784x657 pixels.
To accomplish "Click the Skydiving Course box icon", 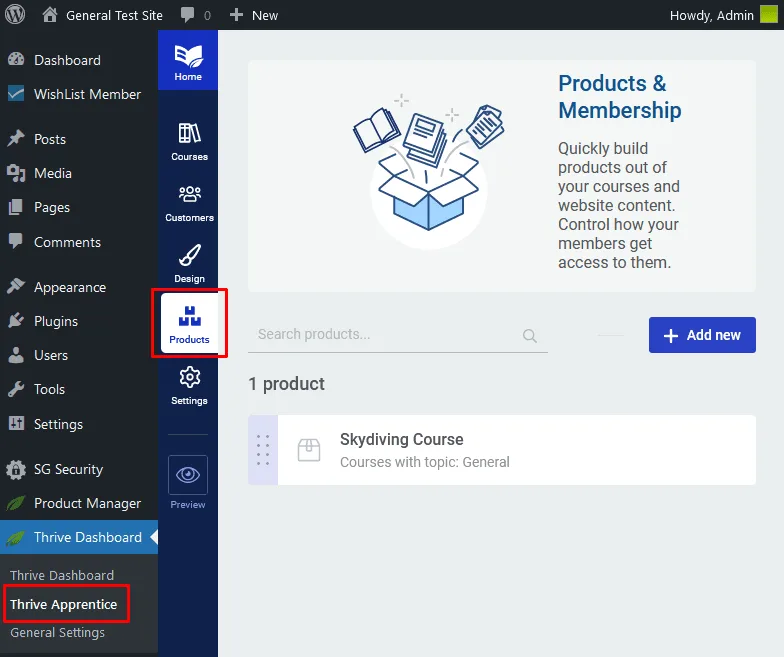I will pyautogui.click(x=309, y=450).
